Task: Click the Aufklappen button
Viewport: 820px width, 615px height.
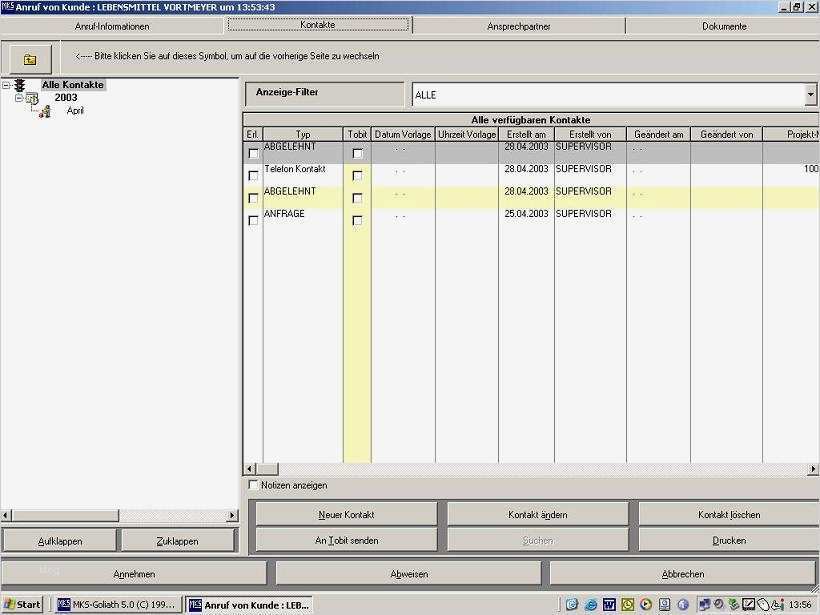Action: pos(60,541)
